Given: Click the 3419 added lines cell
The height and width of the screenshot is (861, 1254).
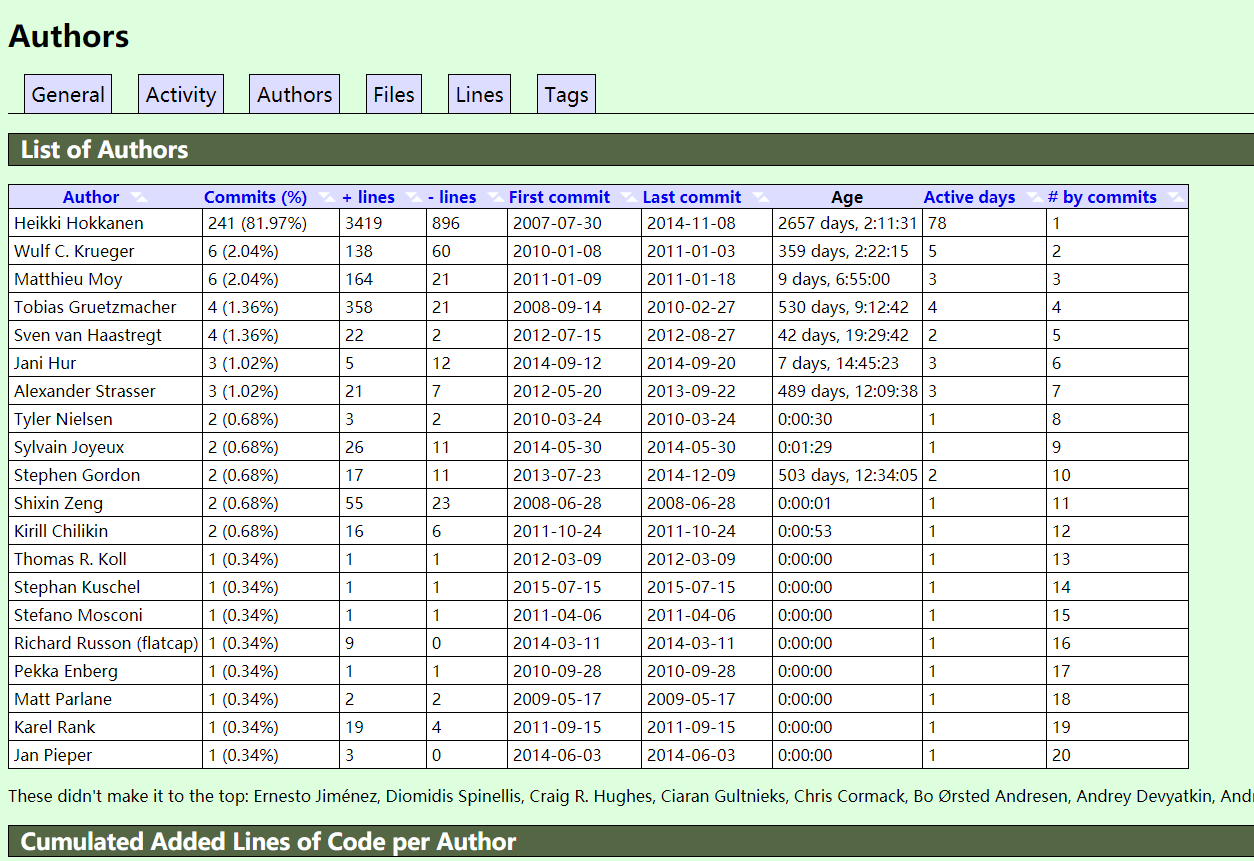Looking at the screenshot, I should 383,223.
